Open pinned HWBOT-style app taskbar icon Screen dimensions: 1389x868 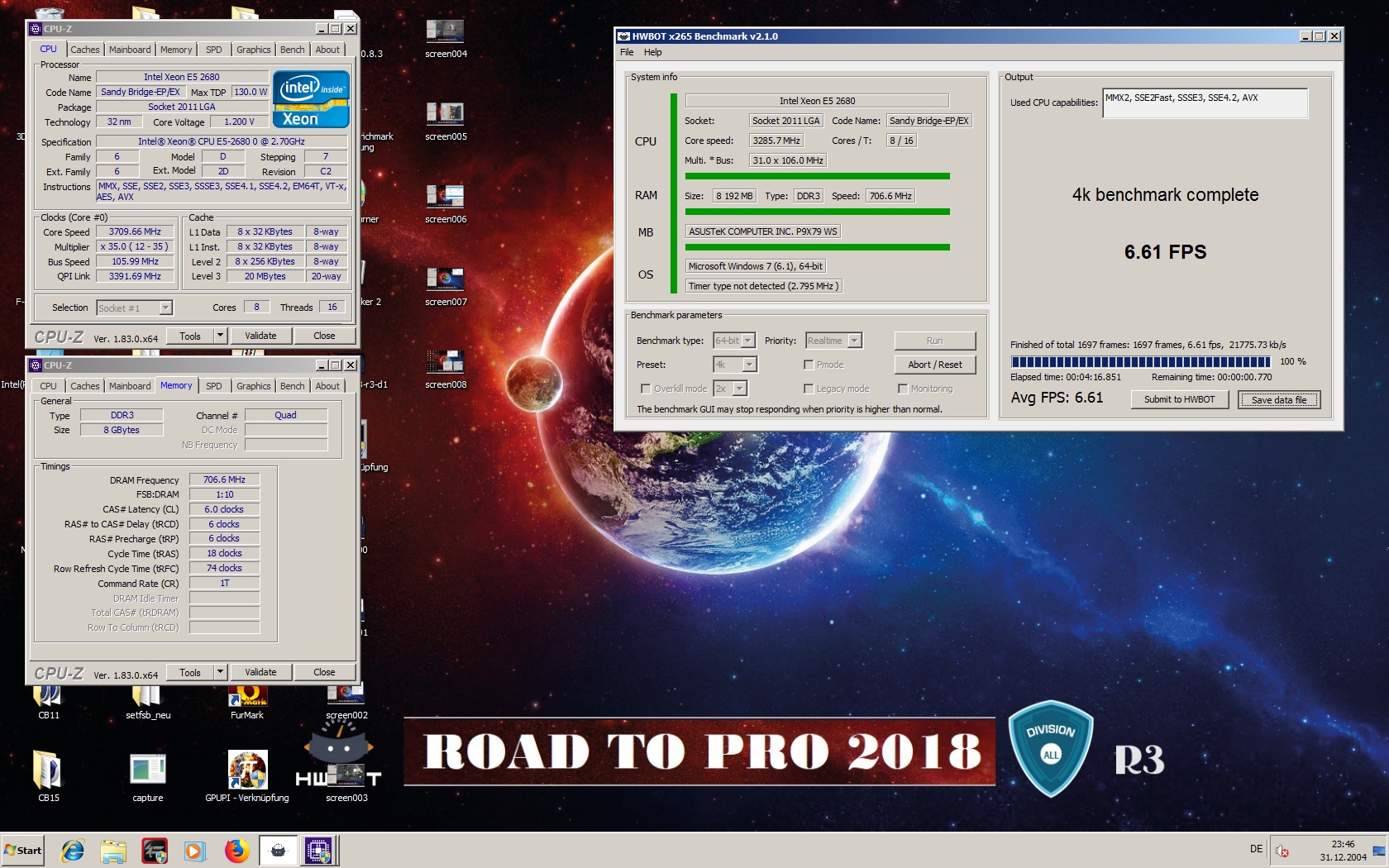point(155,850)
